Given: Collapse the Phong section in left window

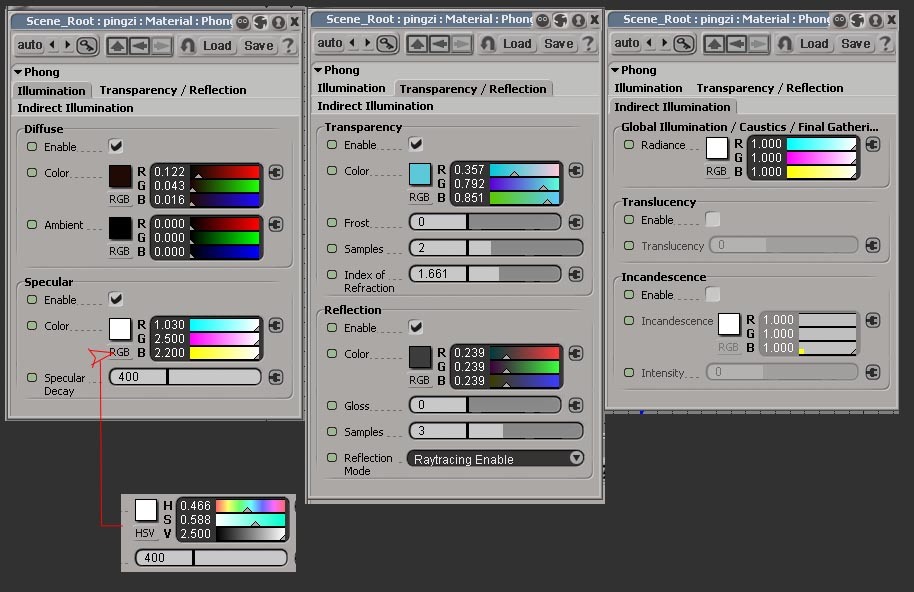Looking at the screenshot, I should [18, 72].
